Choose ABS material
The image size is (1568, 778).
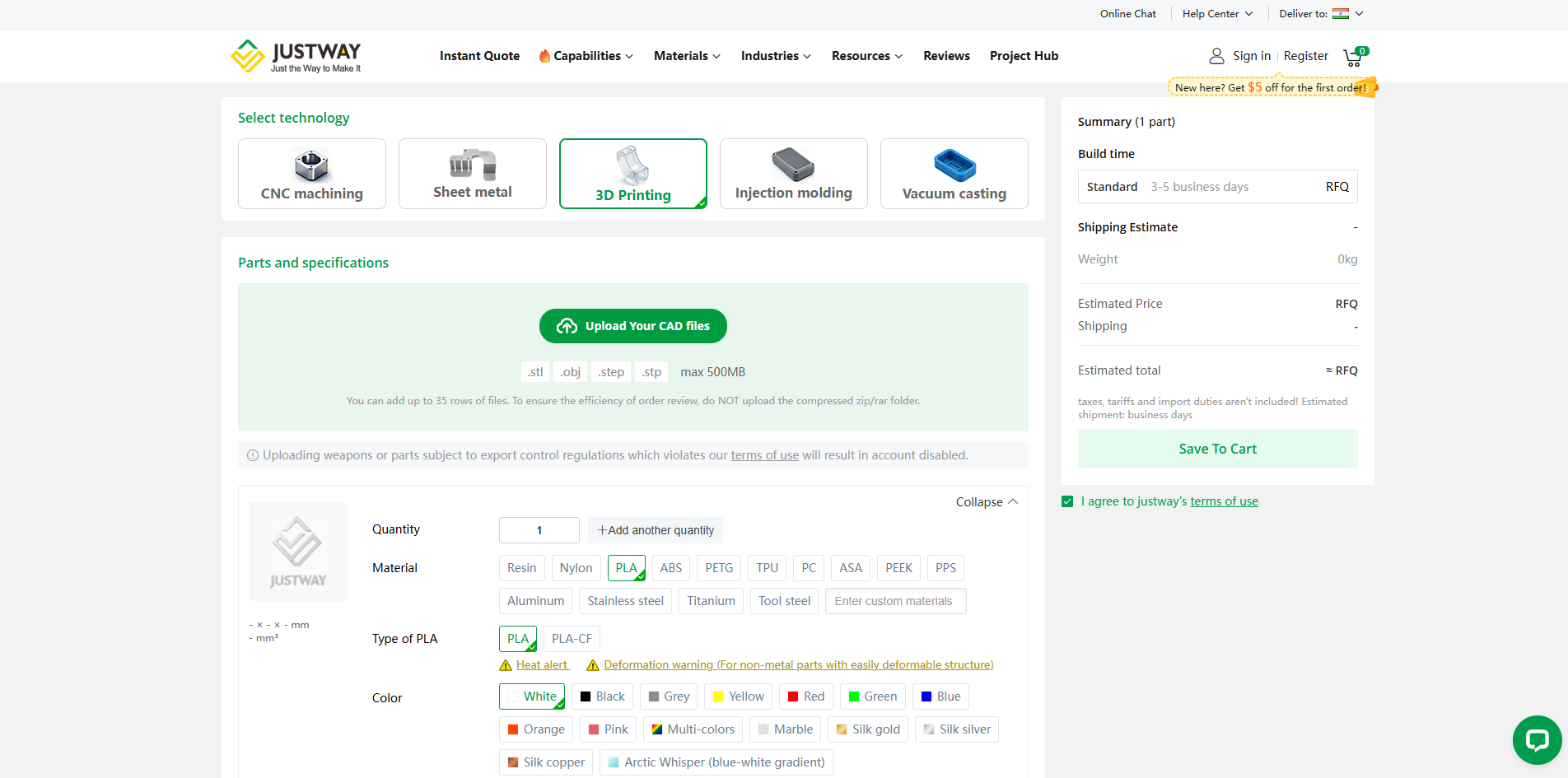point(671,568)
